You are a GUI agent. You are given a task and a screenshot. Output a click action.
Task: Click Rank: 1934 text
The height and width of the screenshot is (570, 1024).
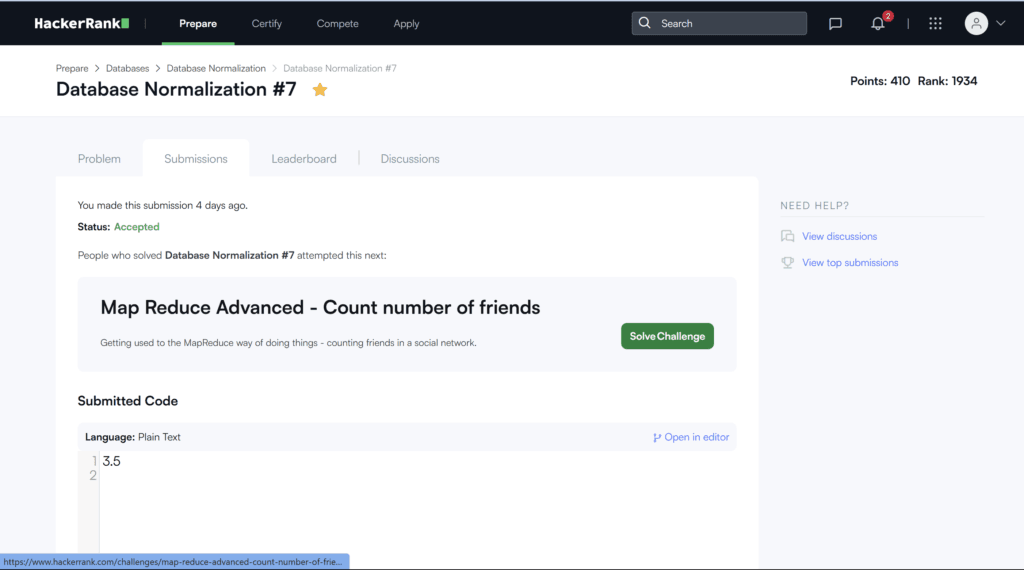(x=947, y=81)
